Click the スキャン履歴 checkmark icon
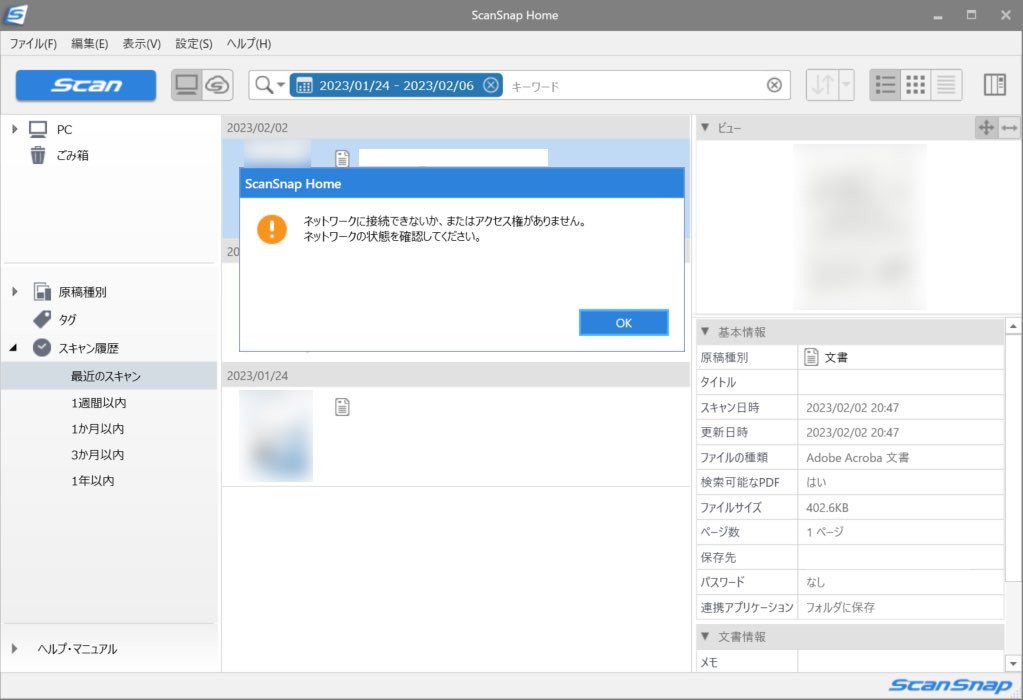Screen dimensions: 1023x700 point(42,348)
